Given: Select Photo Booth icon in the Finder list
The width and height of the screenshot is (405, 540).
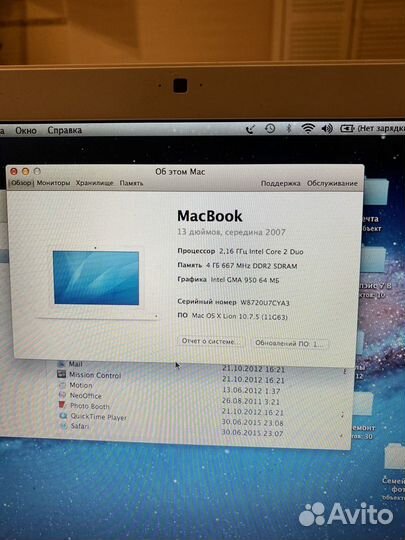Looking at the screenshot, I should [x=62, y=405].
